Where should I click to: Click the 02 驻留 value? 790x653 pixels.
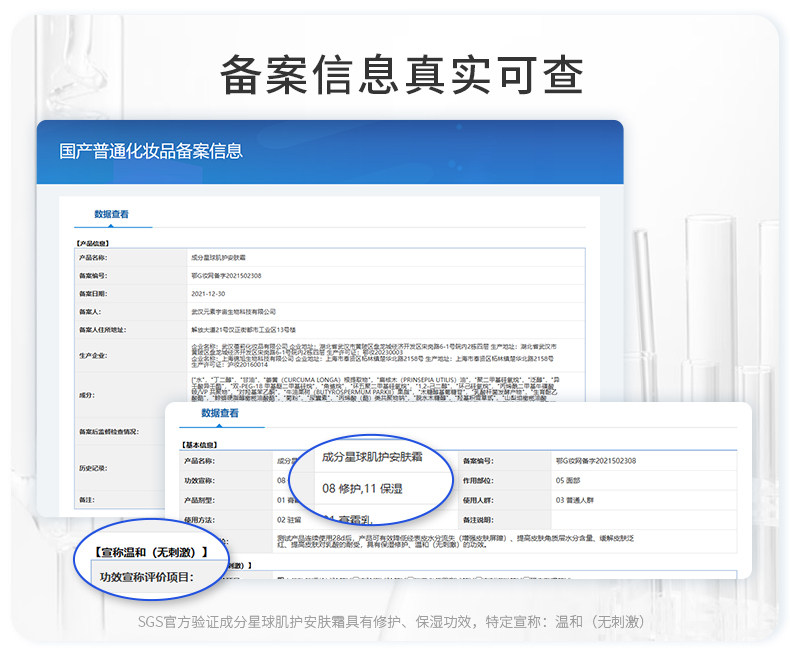pos(289,519)
